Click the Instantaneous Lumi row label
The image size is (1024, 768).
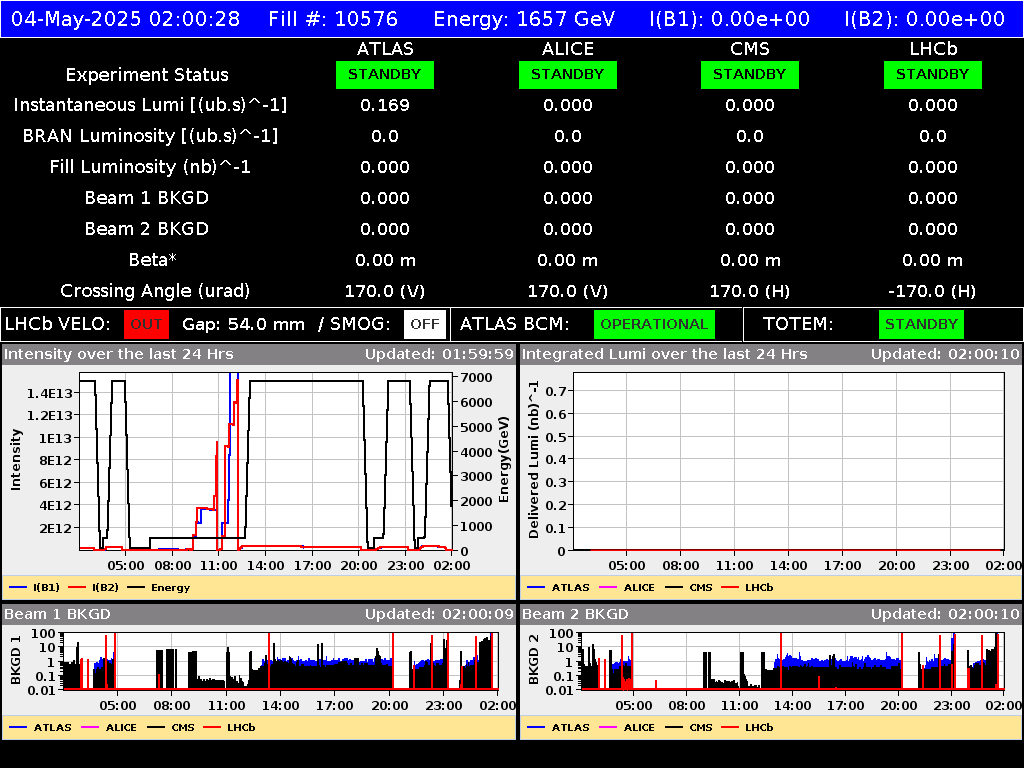(150, 105)
